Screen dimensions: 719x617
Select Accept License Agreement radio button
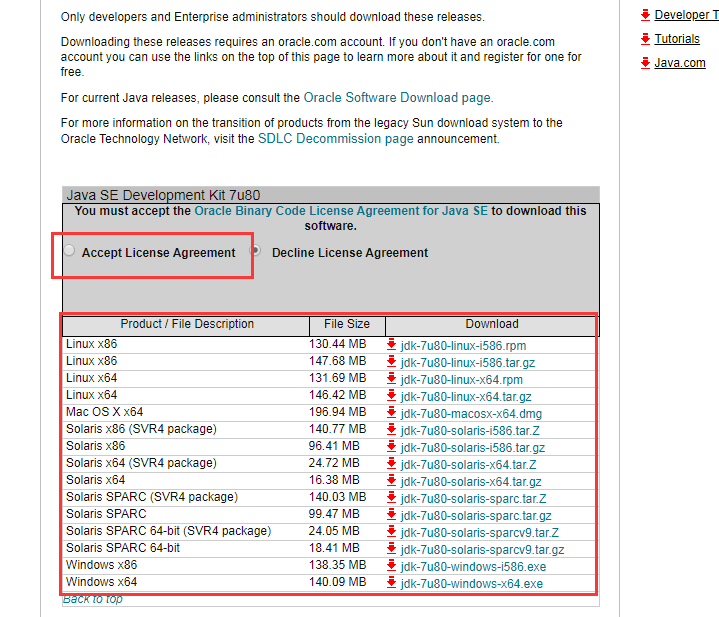coord(69,250)
